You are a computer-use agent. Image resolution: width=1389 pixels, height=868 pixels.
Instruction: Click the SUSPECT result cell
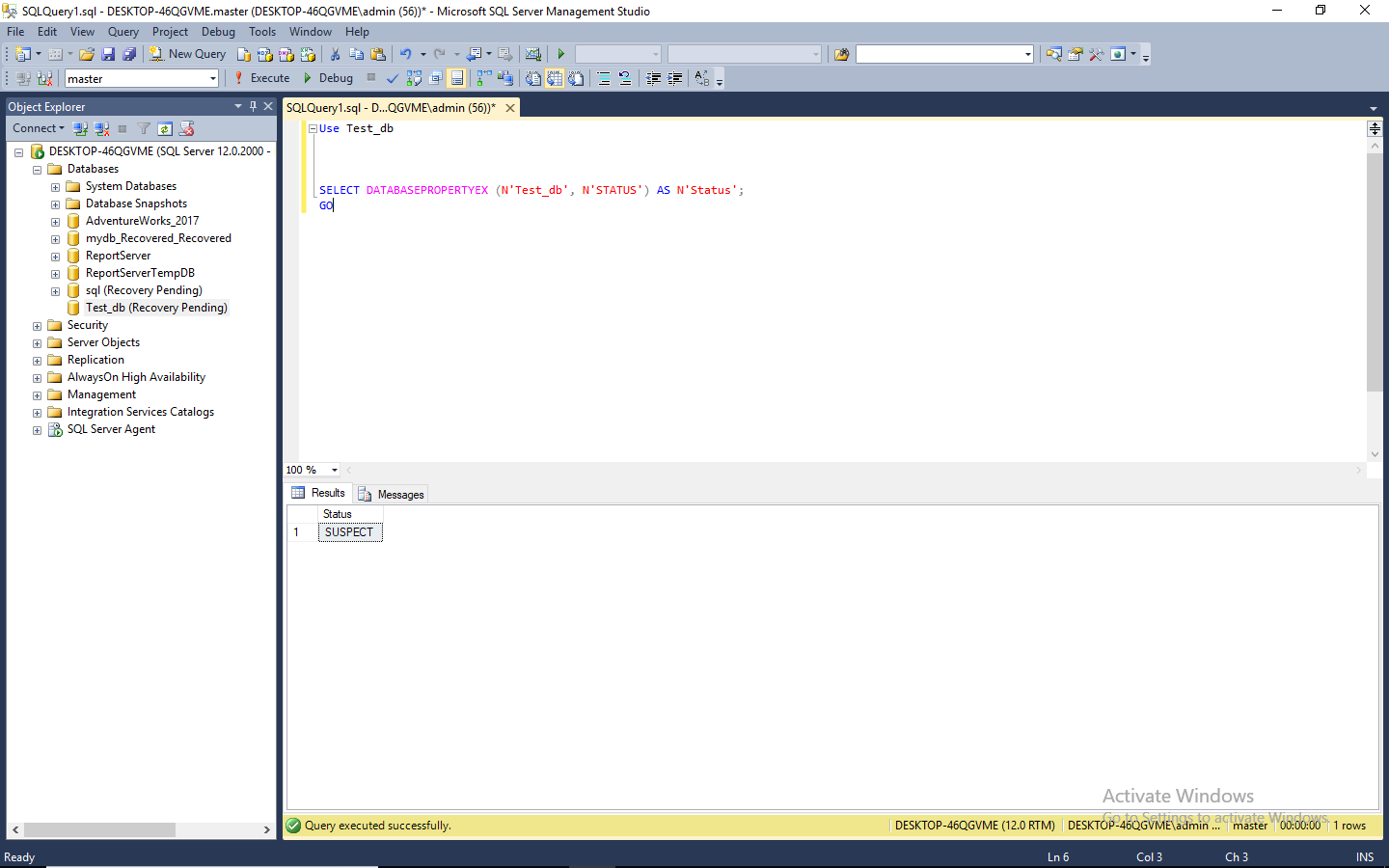point(350,532)
